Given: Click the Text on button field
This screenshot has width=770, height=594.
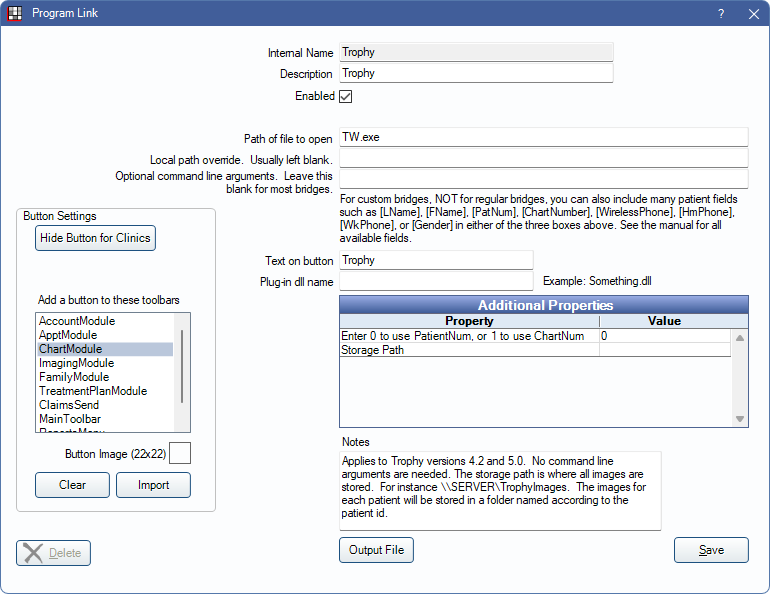Looking at the screenshot, I should (x=436, y=260).
